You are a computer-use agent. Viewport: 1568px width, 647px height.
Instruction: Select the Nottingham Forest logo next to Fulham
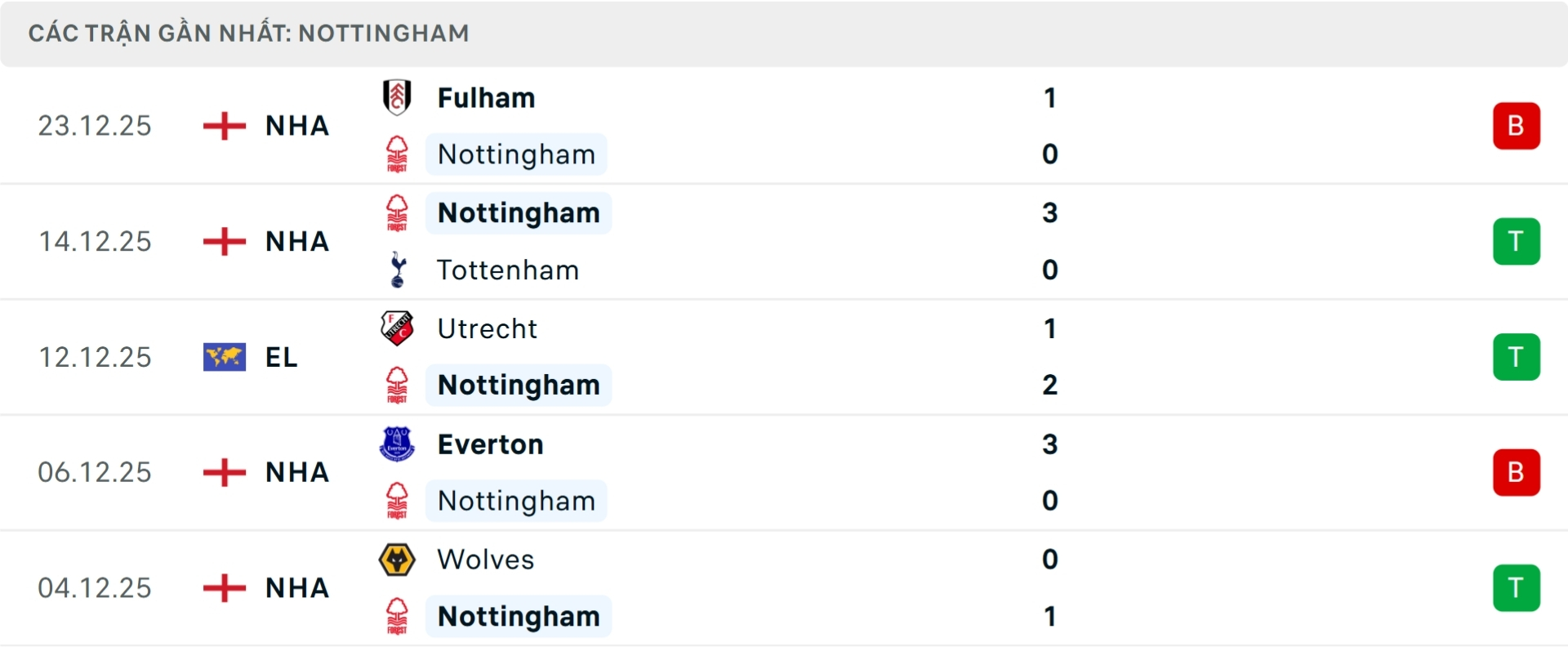coord(398,154)
